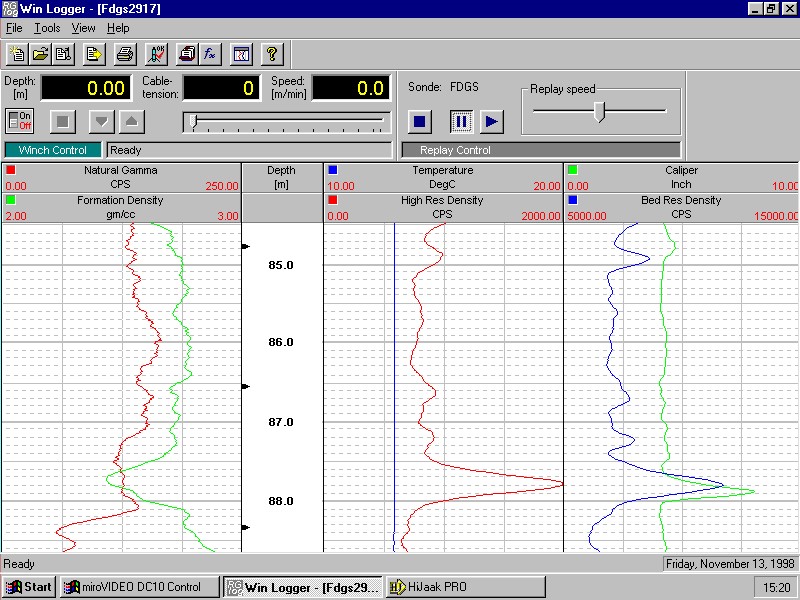Click the New log file icon

pyautogui.click(x=17, y=54)
